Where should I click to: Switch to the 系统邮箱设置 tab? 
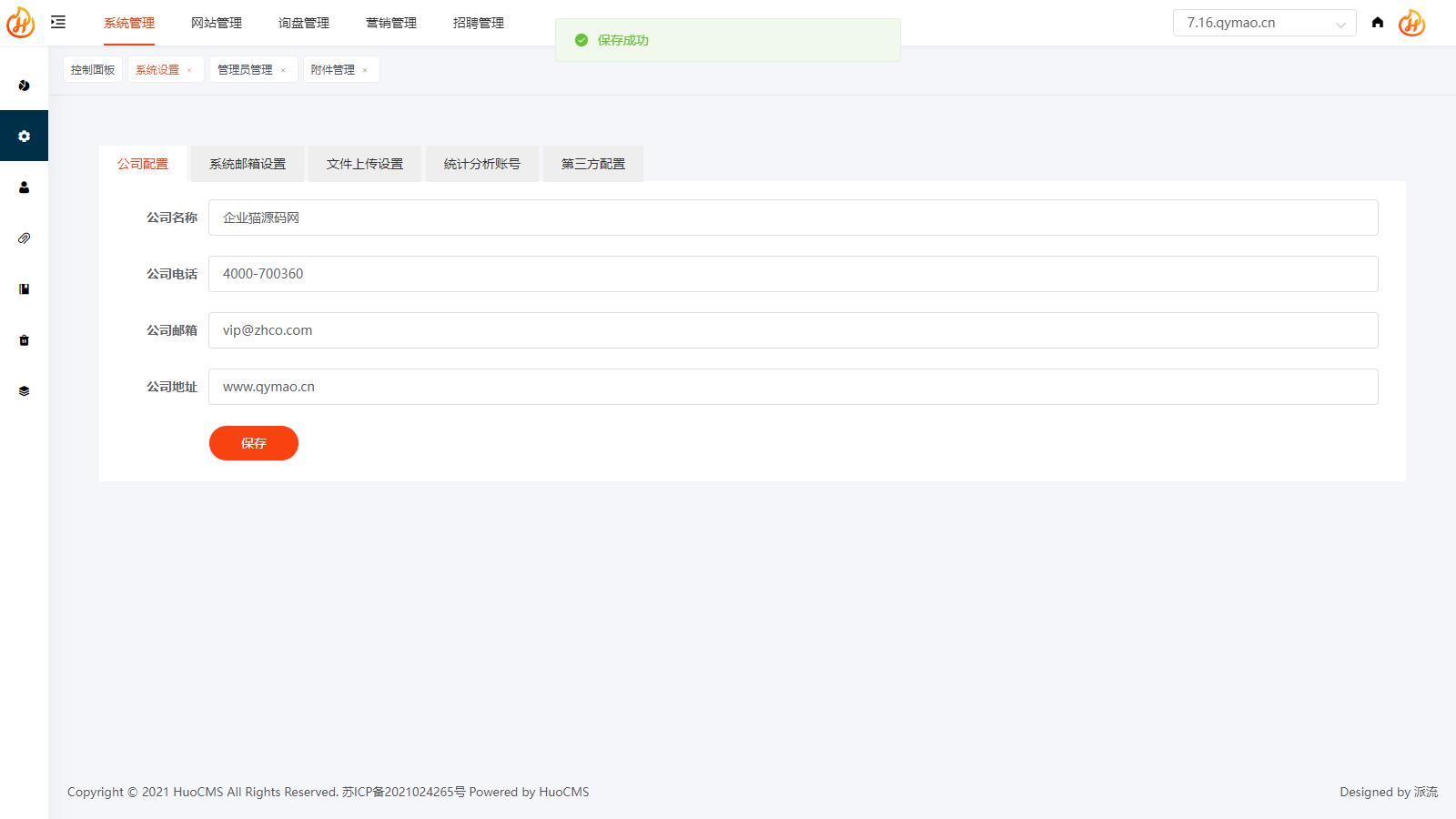click(248, 164)
